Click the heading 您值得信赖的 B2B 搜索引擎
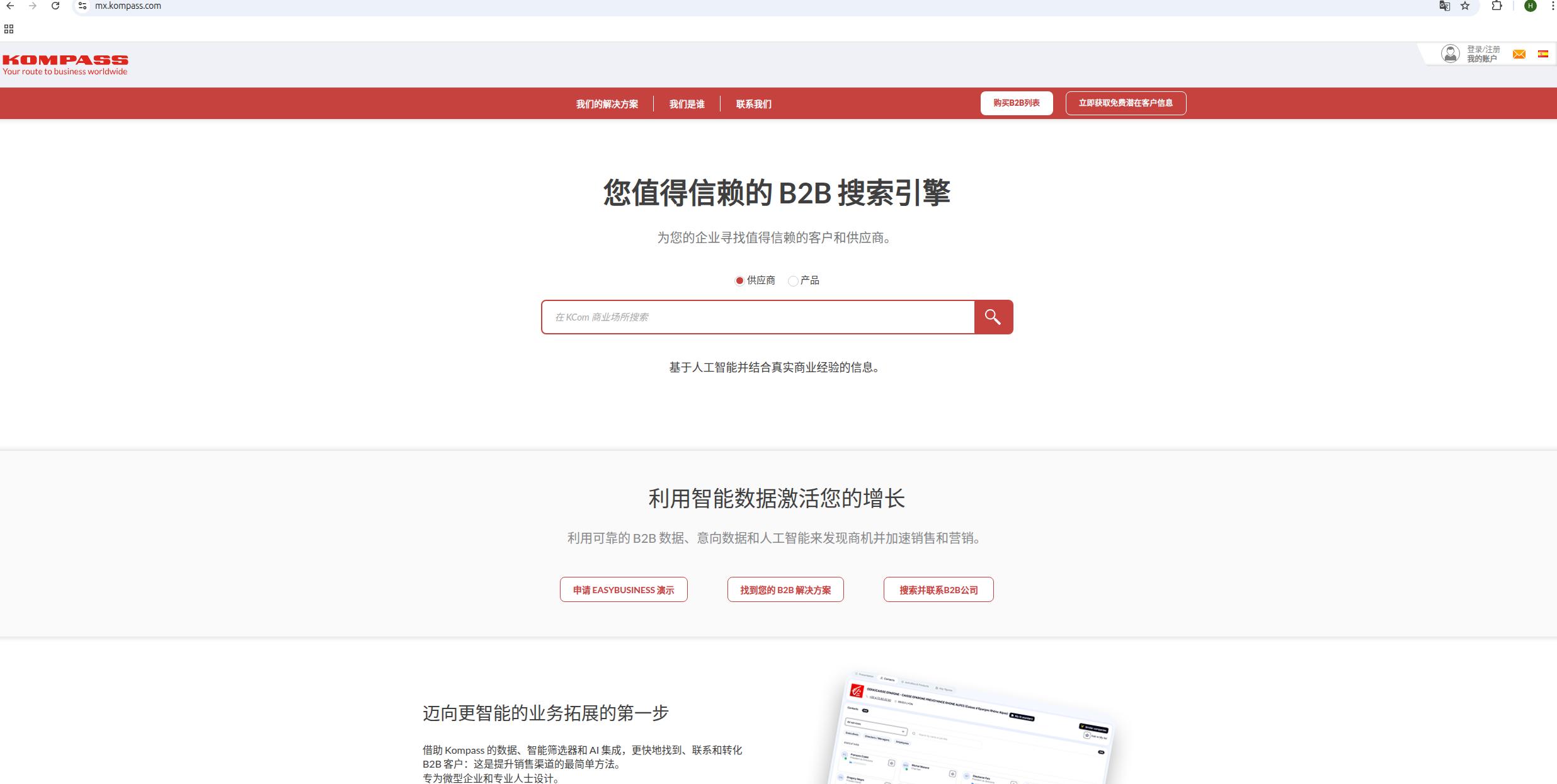Viewport: 1557px width, 784px height. [777, 192]
